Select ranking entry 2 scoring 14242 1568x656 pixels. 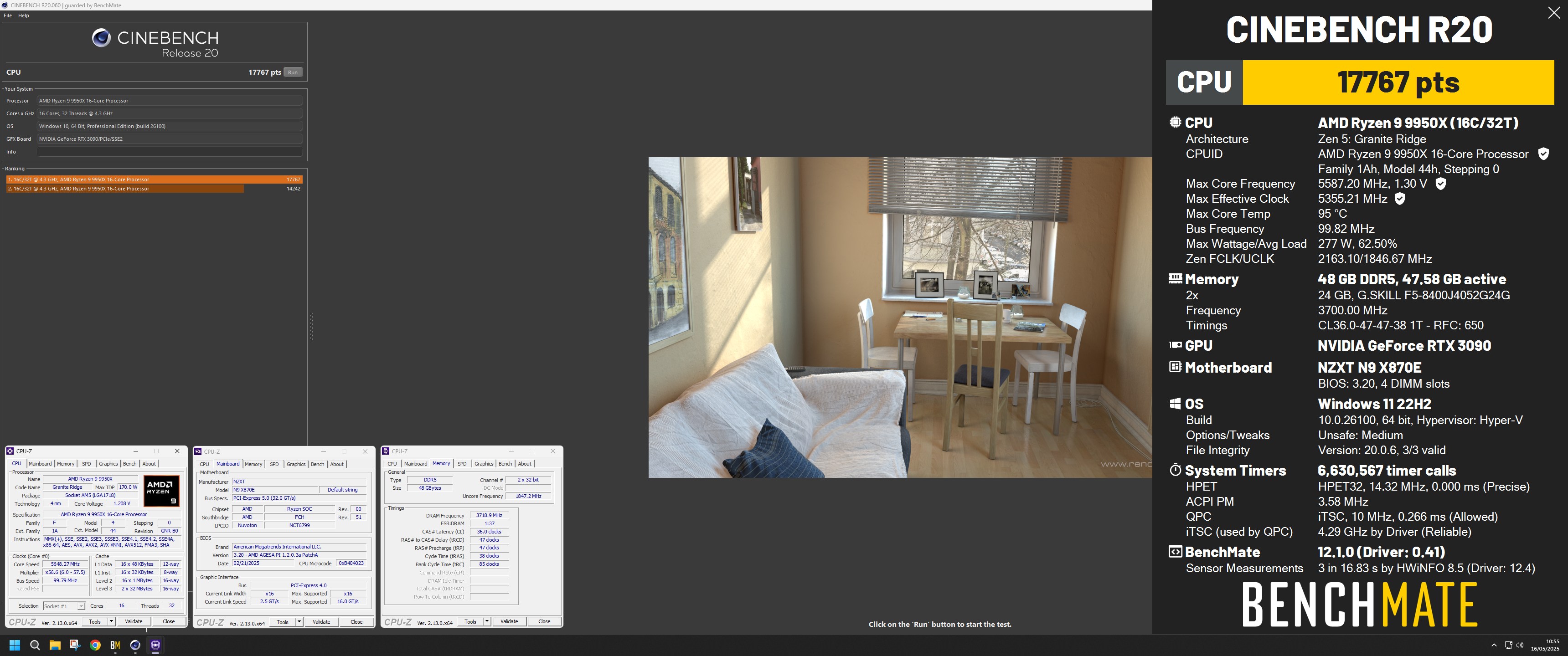[x=154, y=189]
